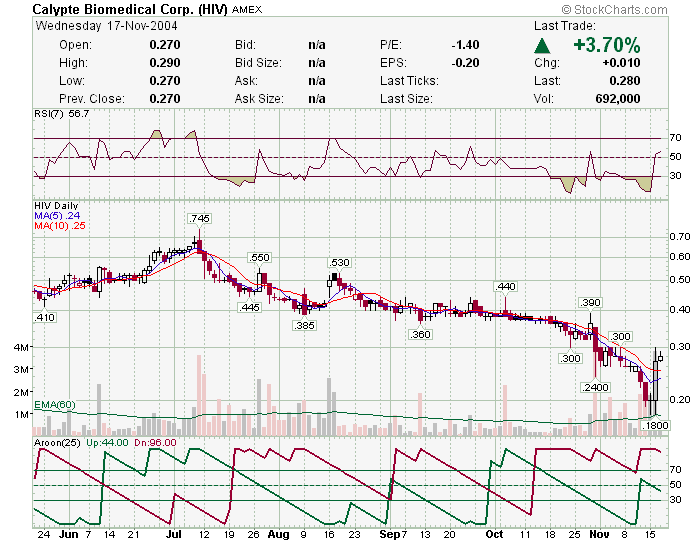Click the .745 peak price label
This screenshot has width=700, height=546.
pyautogui.click(x=199, y=218)
